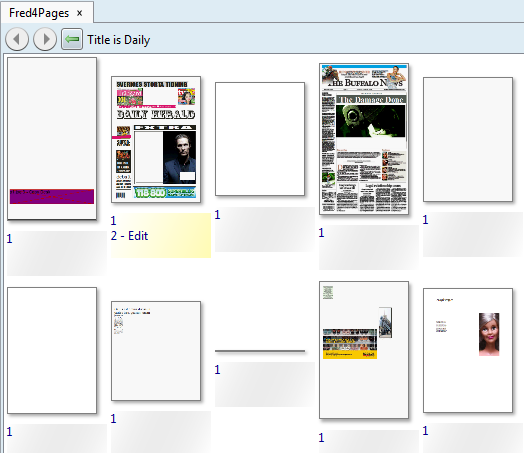This screenshot has width=524, height=453.
Task: Select the Fred4Pages tab
Action: [x=39, y=13]
